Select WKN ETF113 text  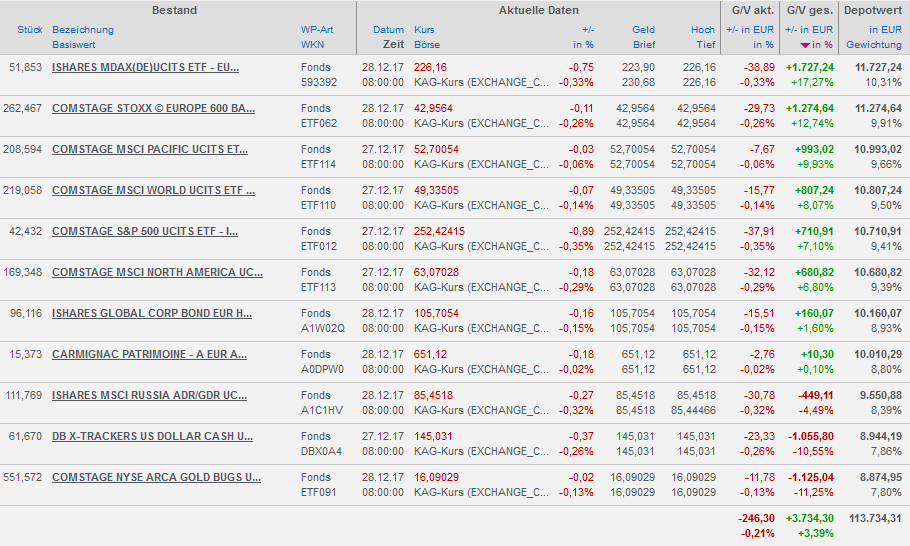319,287
